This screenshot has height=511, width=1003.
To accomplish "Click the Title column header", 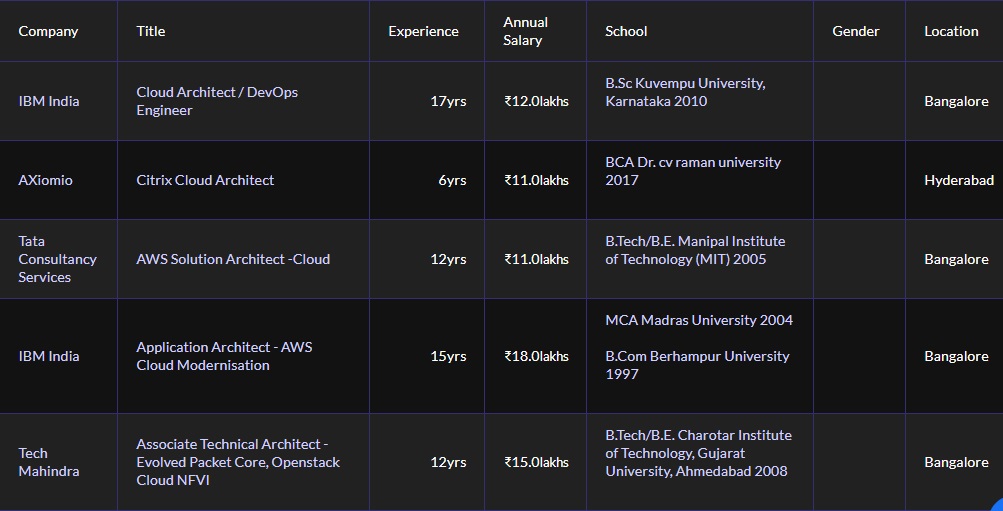I will 151,31.
